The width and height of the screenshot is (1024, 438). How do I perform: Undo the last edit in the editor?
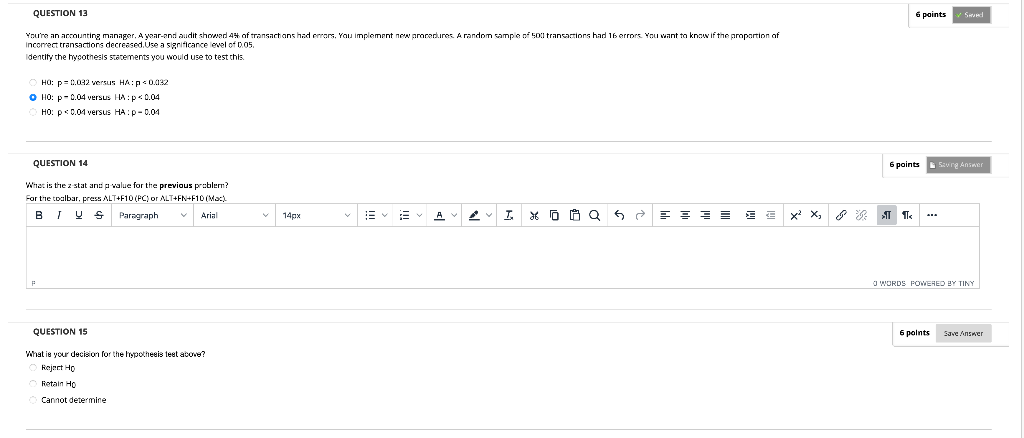pyautogui.click(x=620, y=215)
